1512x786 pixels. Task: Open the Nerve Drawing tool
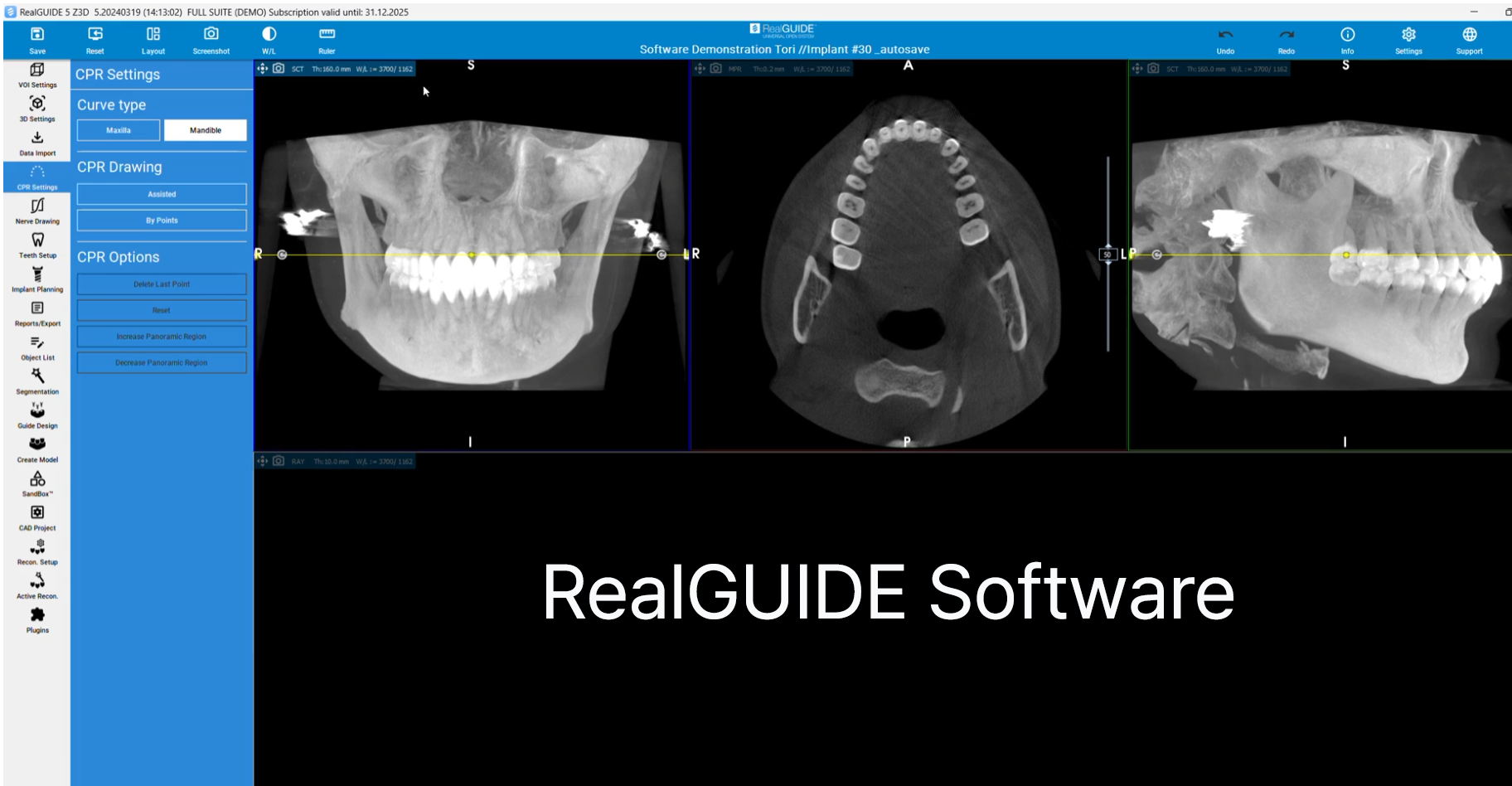pos(37,211)
